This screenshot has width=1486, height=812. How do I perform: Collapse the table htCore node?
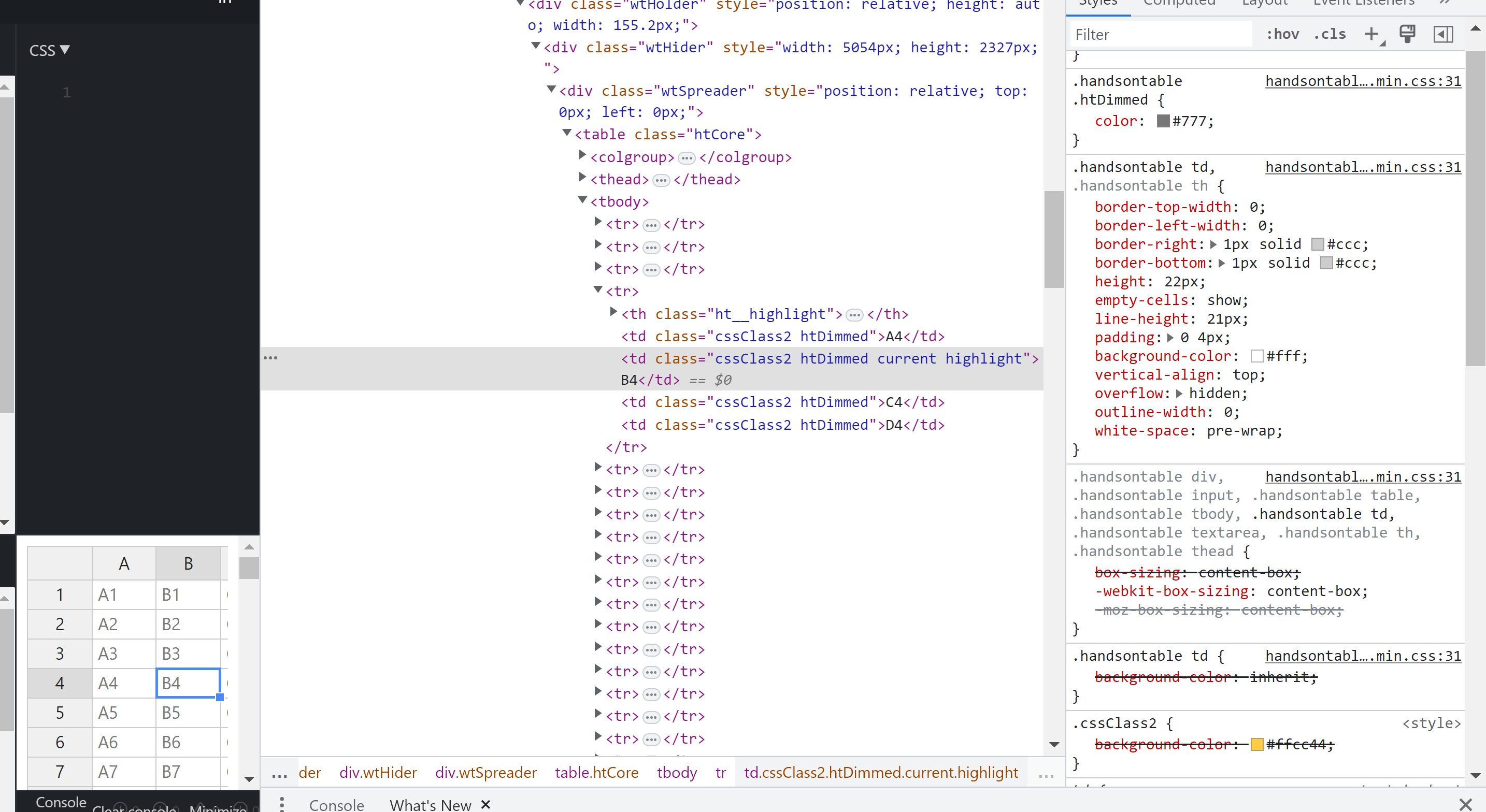(x=567, y=133)
